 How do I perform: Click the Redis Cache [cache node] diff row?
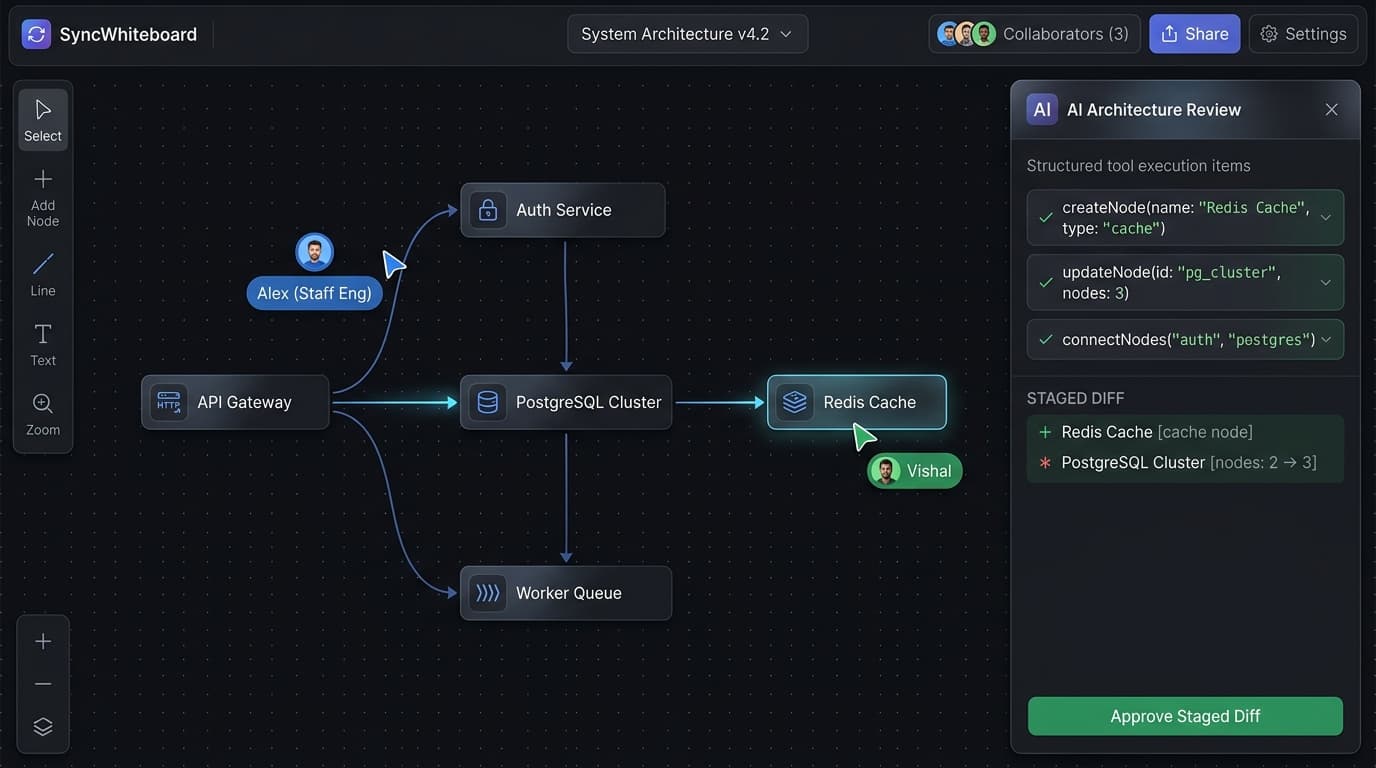pyautogui.click(x=1185, y=432)
